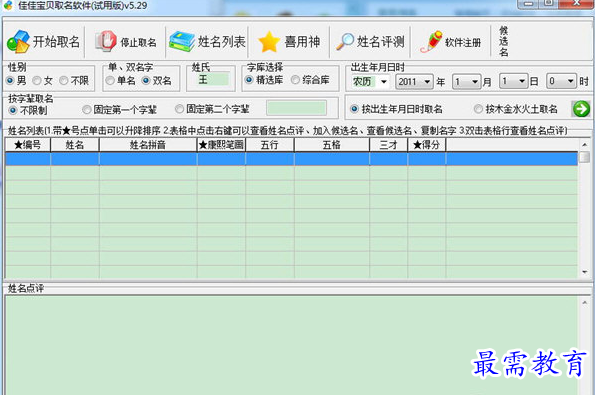
Task: Select the 综合库 character library option
Action: tap(295, 80)
